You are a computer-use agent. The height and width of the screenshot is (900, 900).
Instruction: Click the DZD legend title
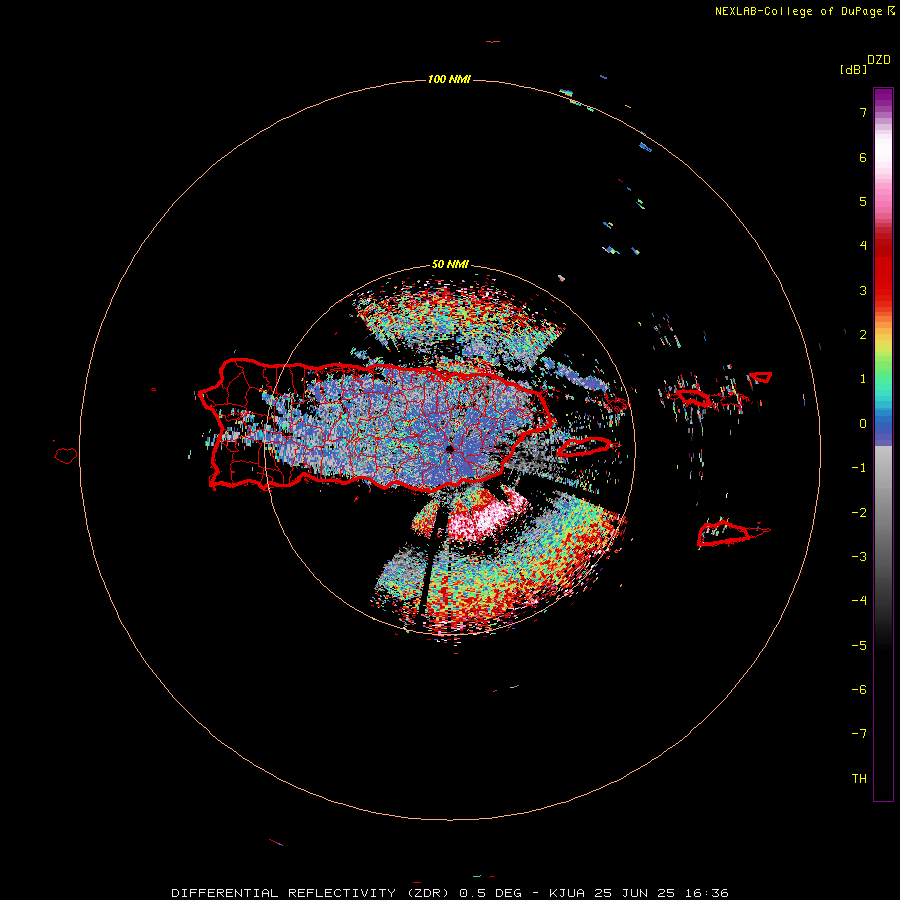pyautogui.click(x=879, y=60)
